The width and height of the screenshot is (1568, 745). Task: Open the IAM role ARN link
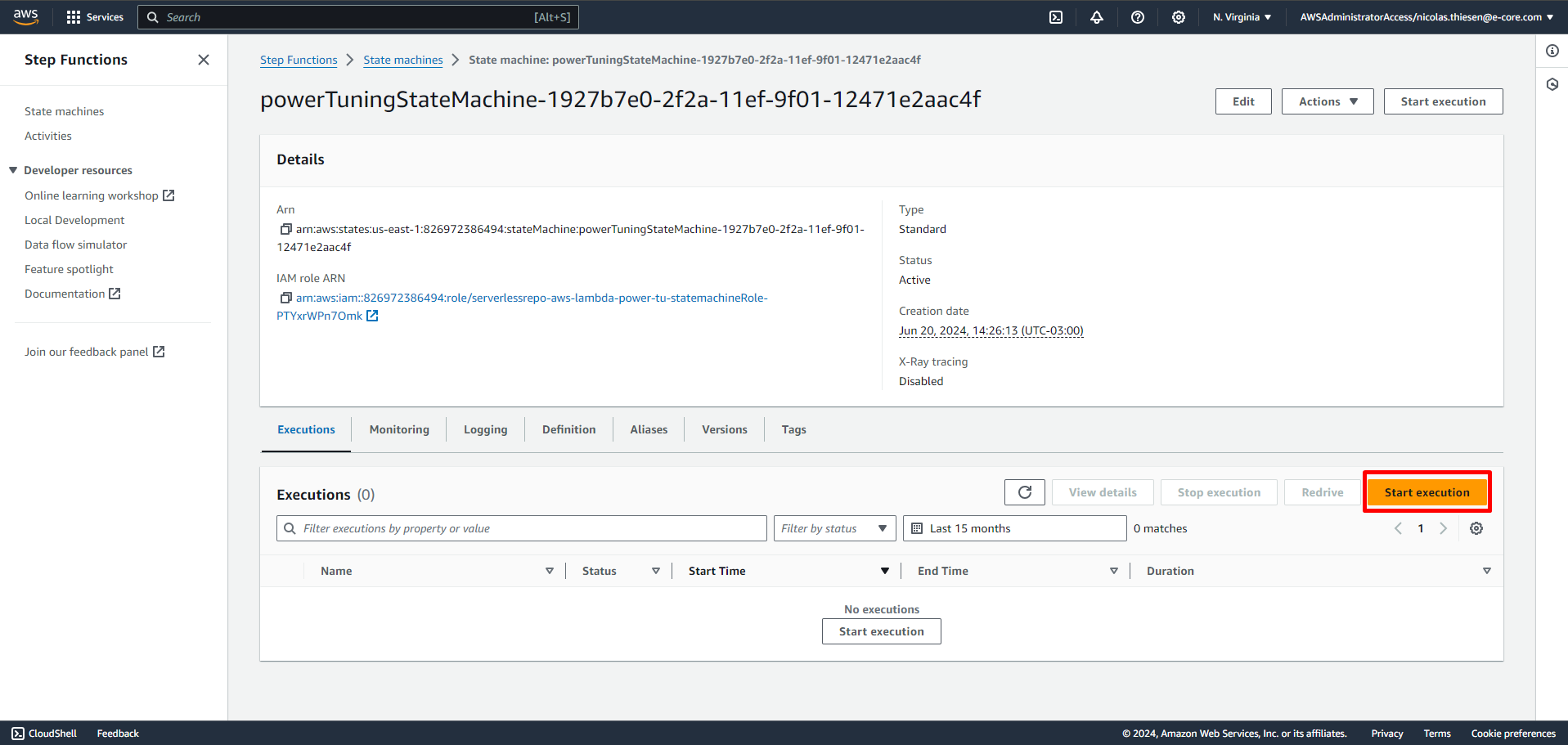point(522,307)
